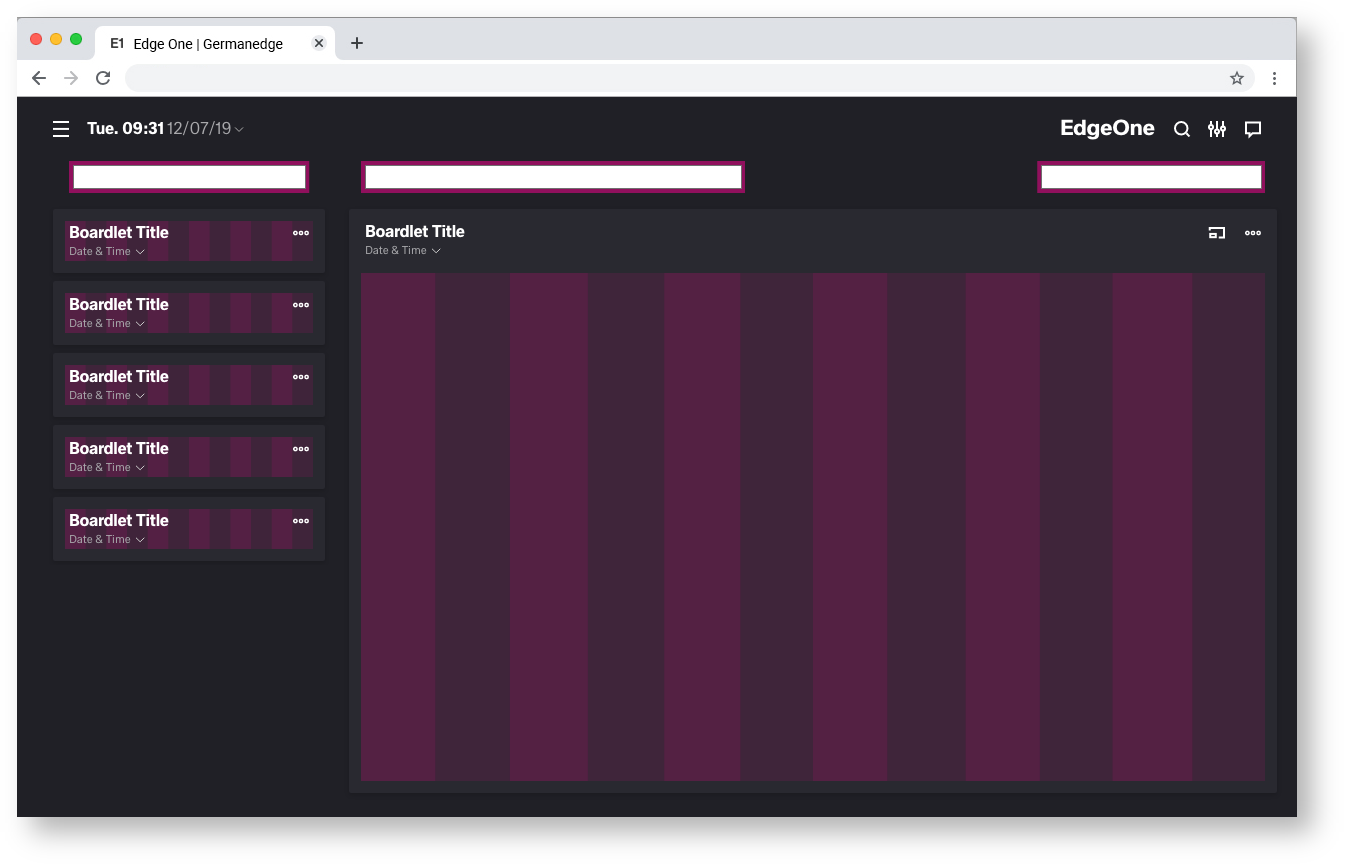Click the search magnifier icon
This screenshot has width=1345, height=865.
[x=1181, y=129]
